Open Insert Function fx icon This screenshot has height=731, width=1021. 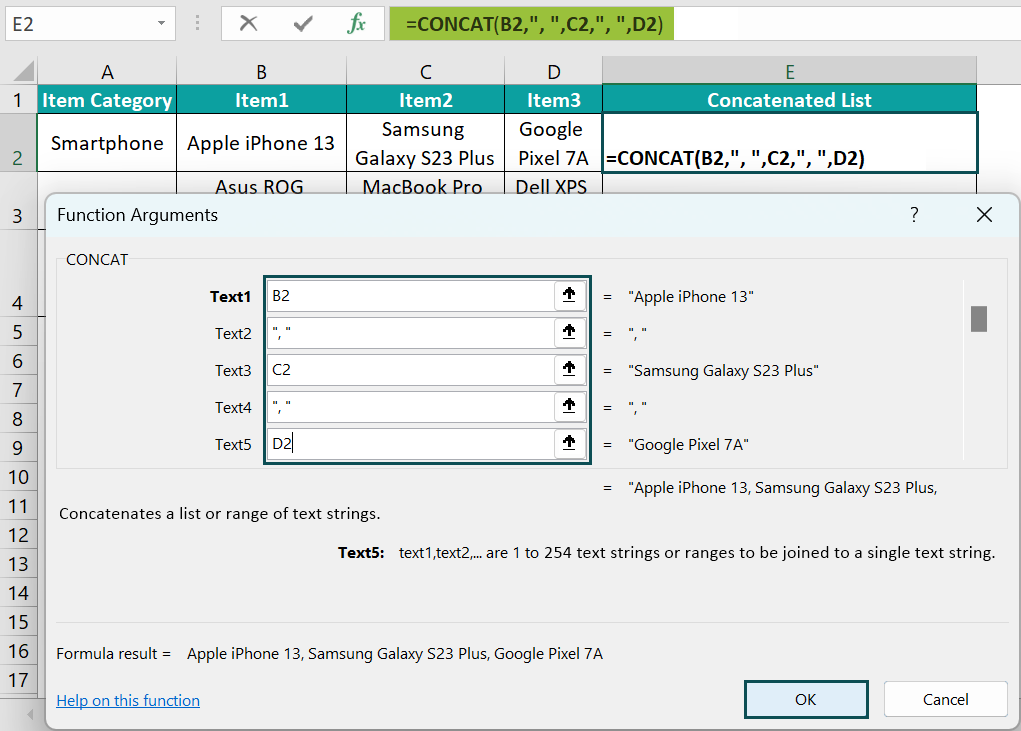click(356, 24)
